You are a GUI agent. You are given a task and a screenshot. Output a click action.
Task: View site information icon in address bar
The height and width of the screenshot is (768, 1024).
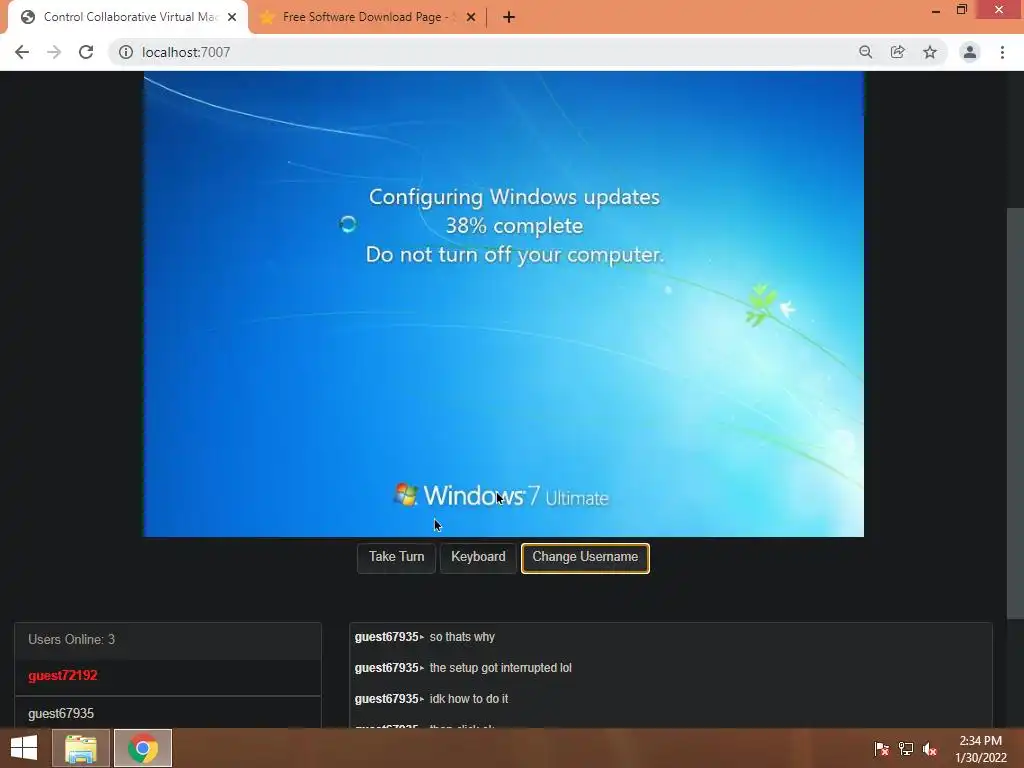click(x=126, y=52)
